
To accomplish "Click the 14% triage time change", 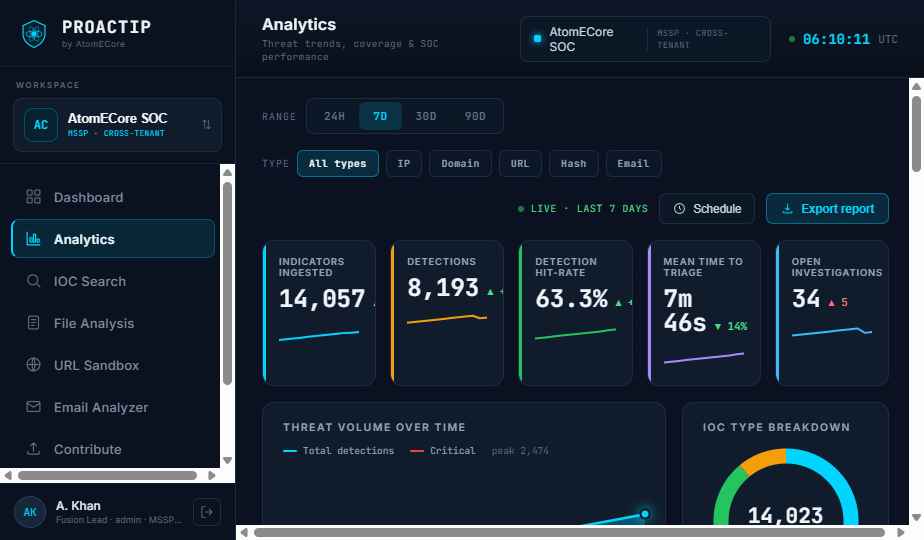I will click(731, 326).
